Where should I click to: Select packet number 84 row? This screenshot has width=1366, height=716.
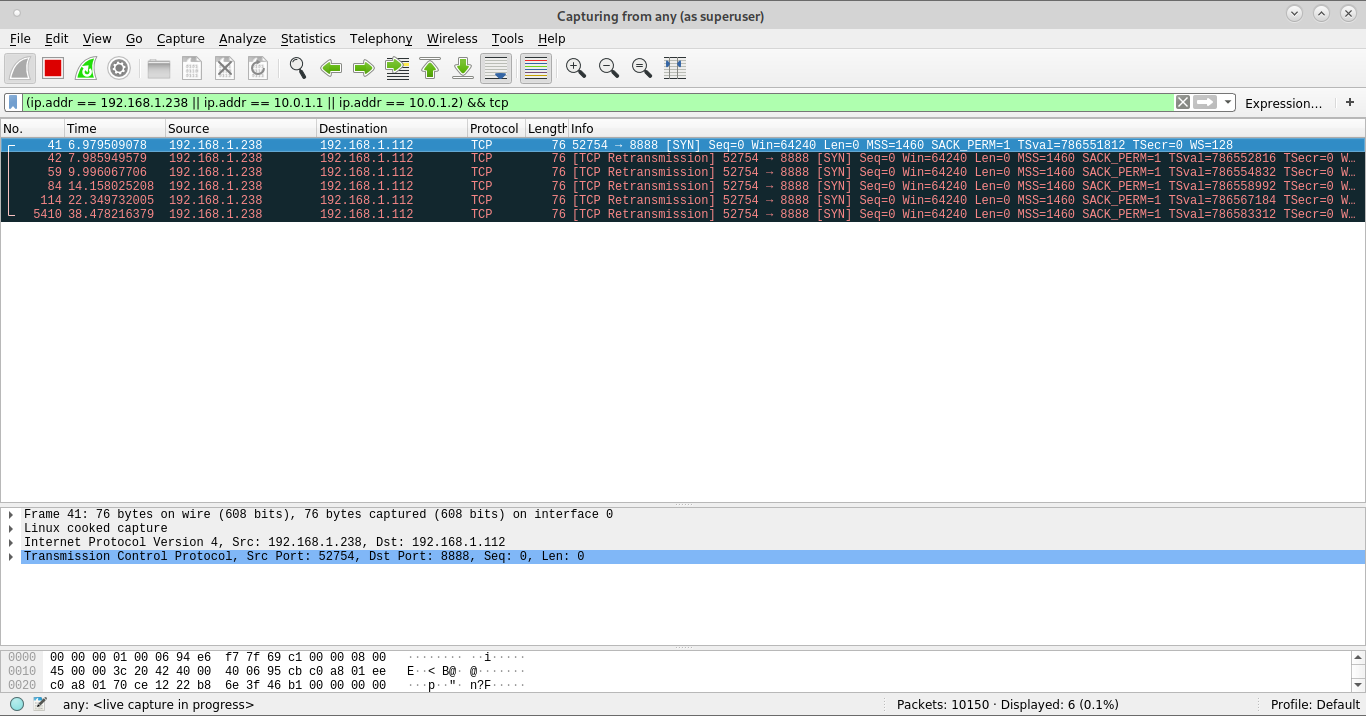click(683, 186)
